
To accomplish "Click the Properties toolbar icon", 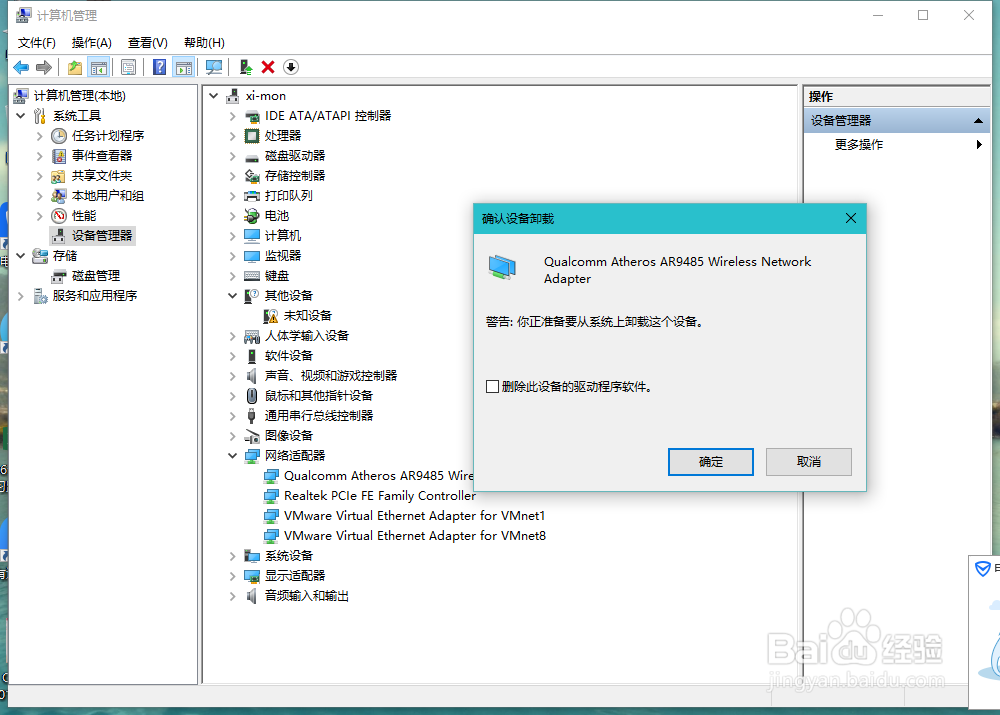I will [x=128, y=67].
